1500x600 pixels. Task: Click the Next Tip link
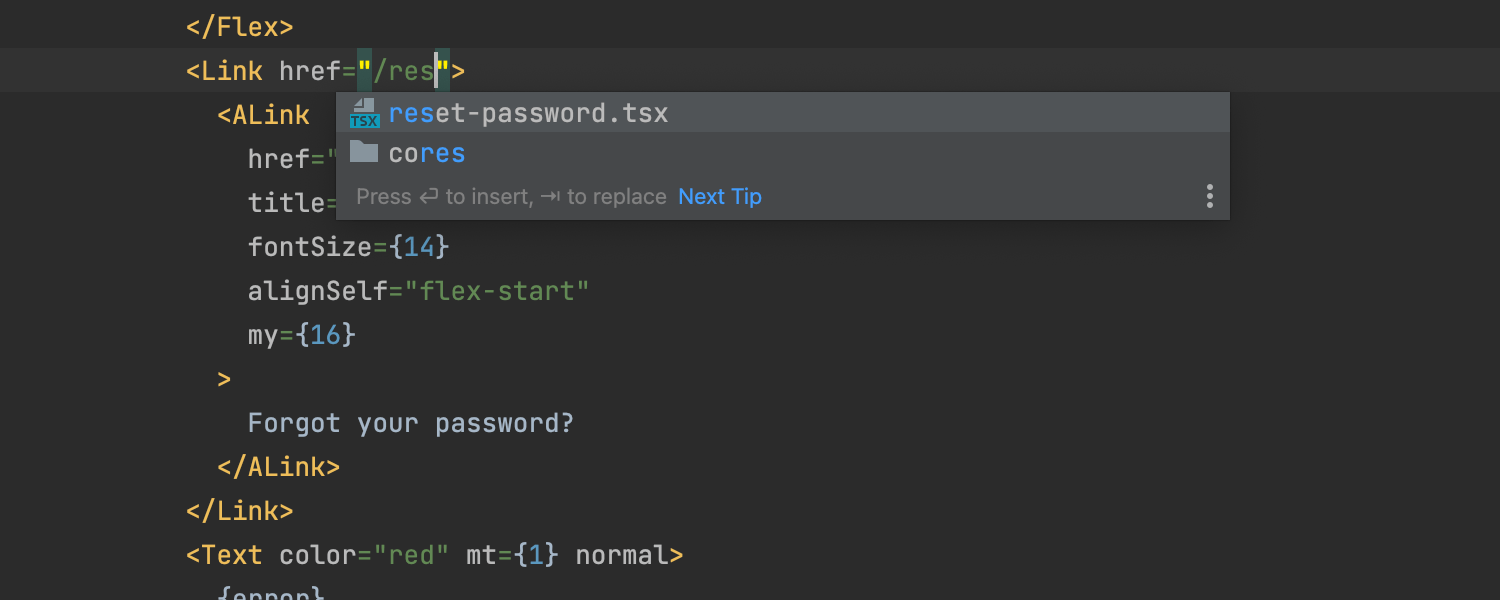720,197
